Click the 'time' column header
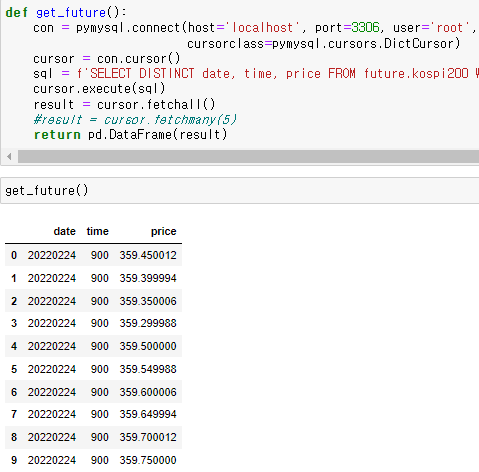 [98, 231]
